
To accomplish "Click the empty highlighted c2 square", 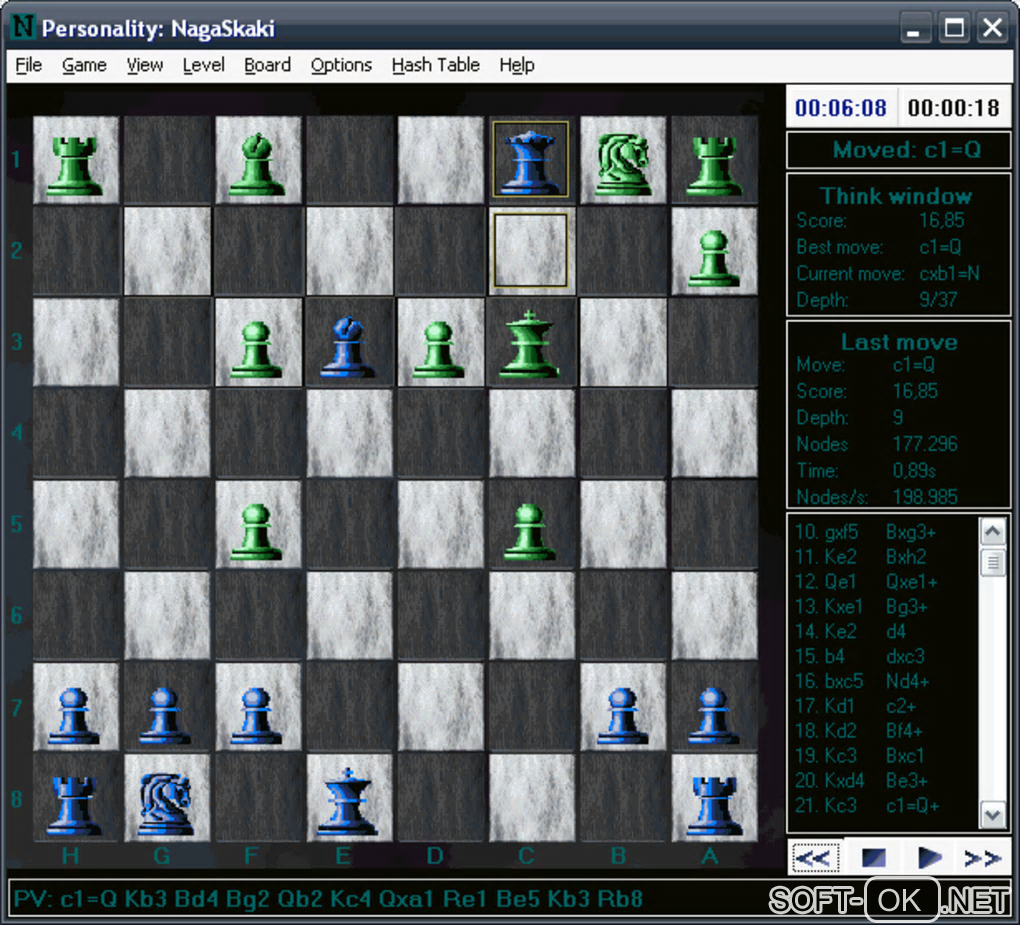I will pyautogui.click(x=531, y=250).
